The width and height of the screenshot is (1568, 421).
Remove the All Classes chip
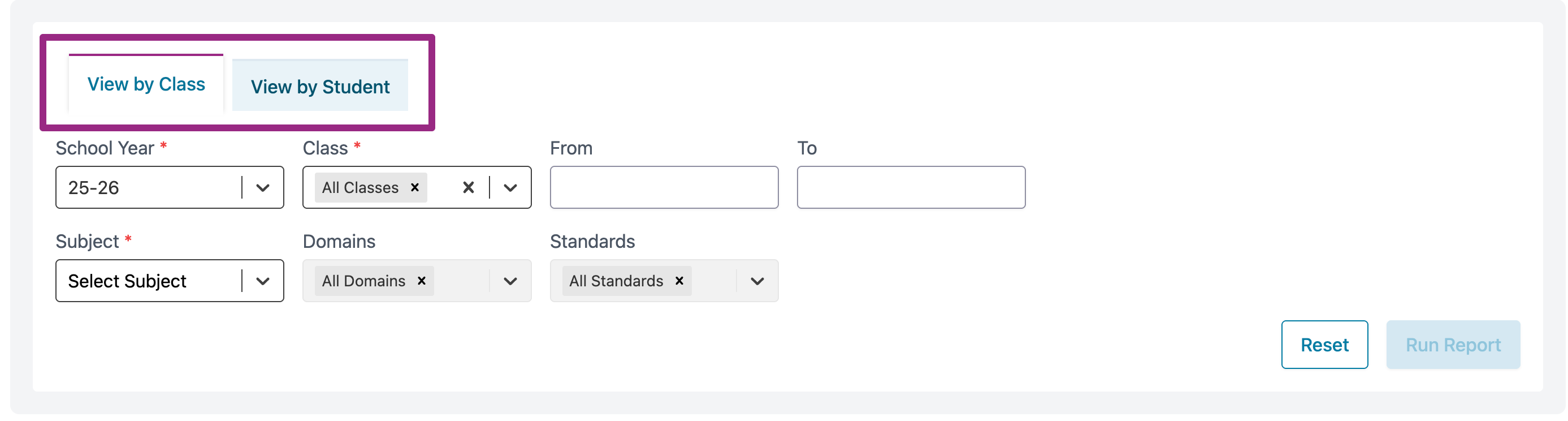click(x=414, y=188)
